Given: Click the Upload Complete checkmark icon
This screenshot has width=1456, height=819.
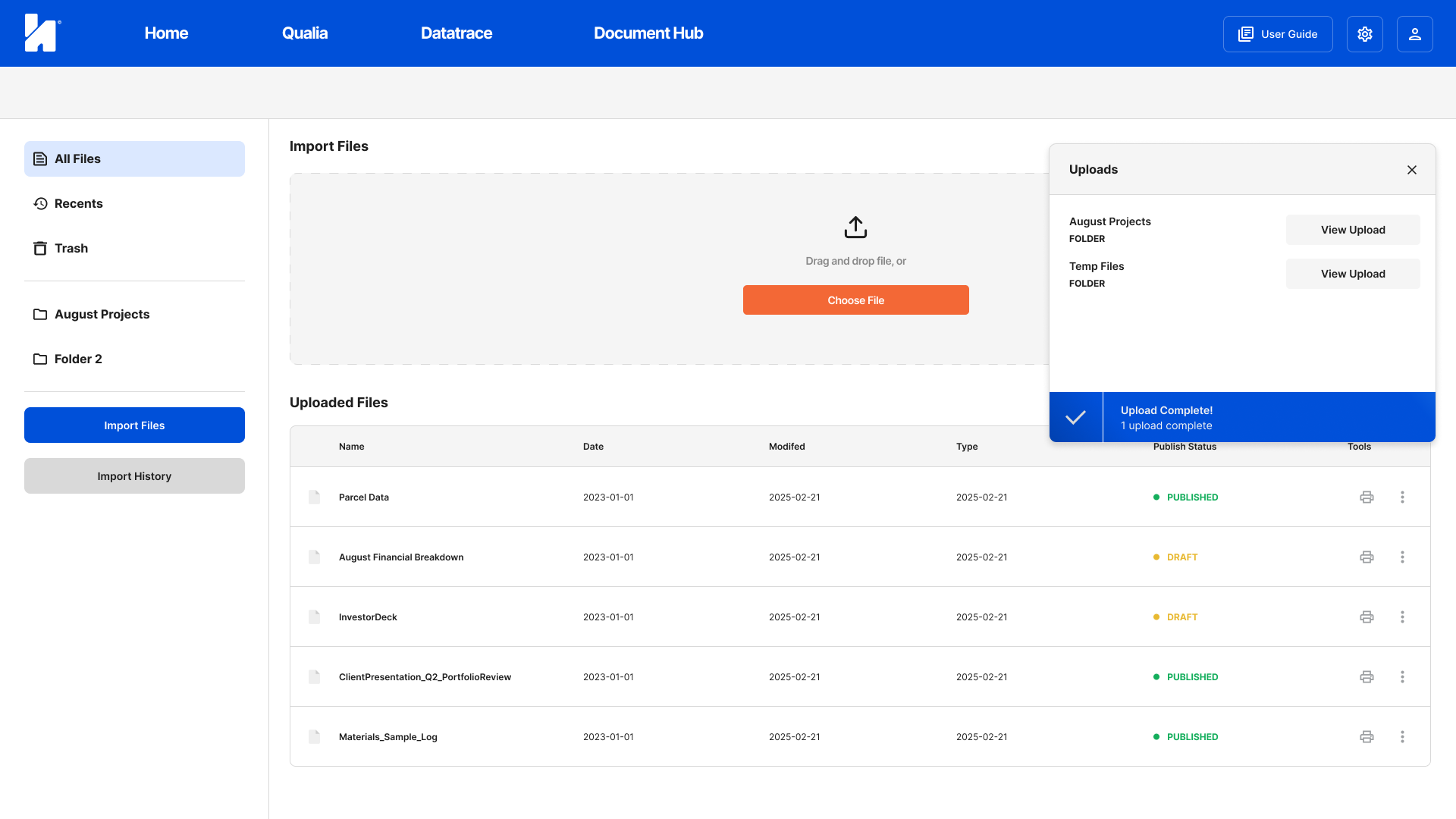Looking at the screenshot, I should click(x=1075, y=417).
